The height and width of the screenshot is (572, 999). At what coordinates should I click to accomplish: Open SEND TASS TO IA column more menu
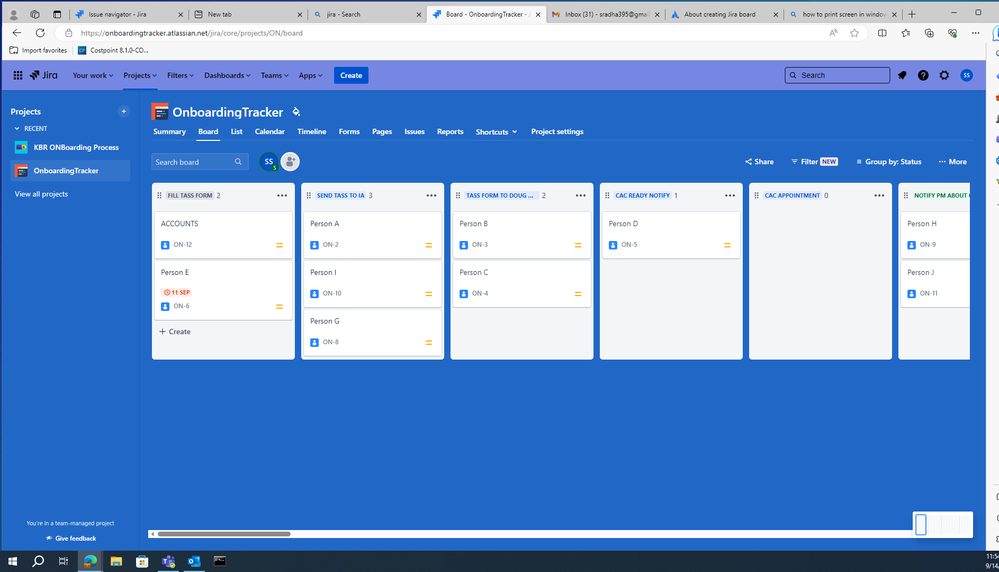[431, 196]
